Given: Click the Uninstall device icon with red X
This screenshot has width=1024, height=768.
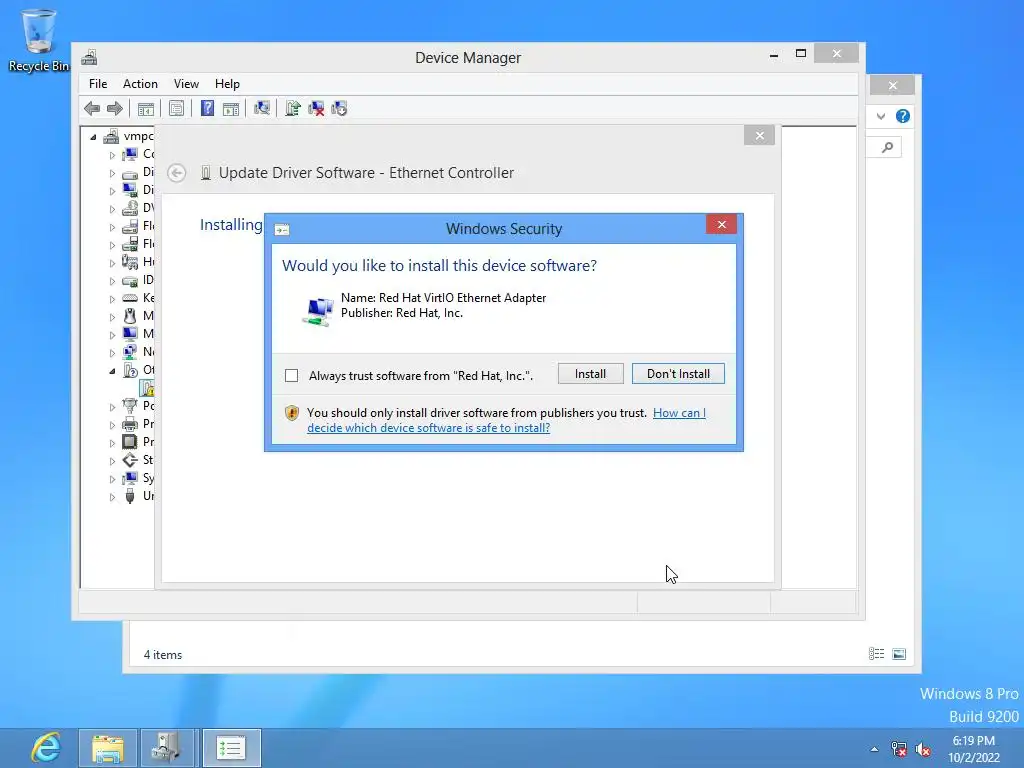Looking at the screenshot, I should click(x=316, y=108).
